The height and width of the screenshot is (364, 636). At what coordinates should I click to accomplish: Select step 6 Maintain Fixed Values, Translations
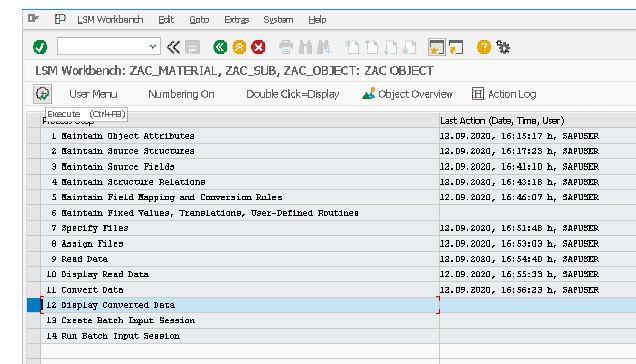[x=240, y=213]
